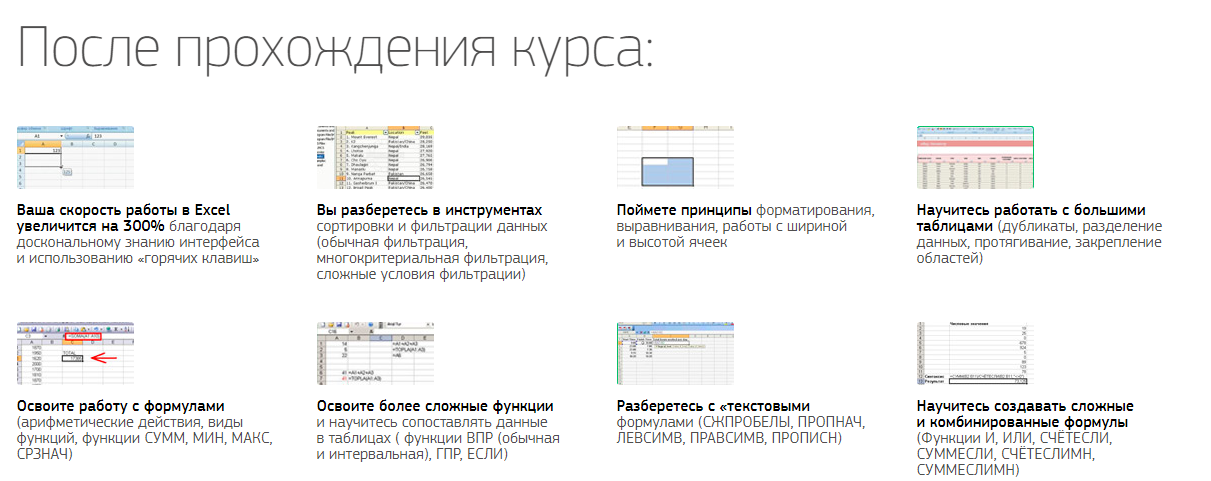Click text "Освоите работу с формулами"
This screenshot has height=481, width=1211.
pyautogui.click(x=120, y=406)
